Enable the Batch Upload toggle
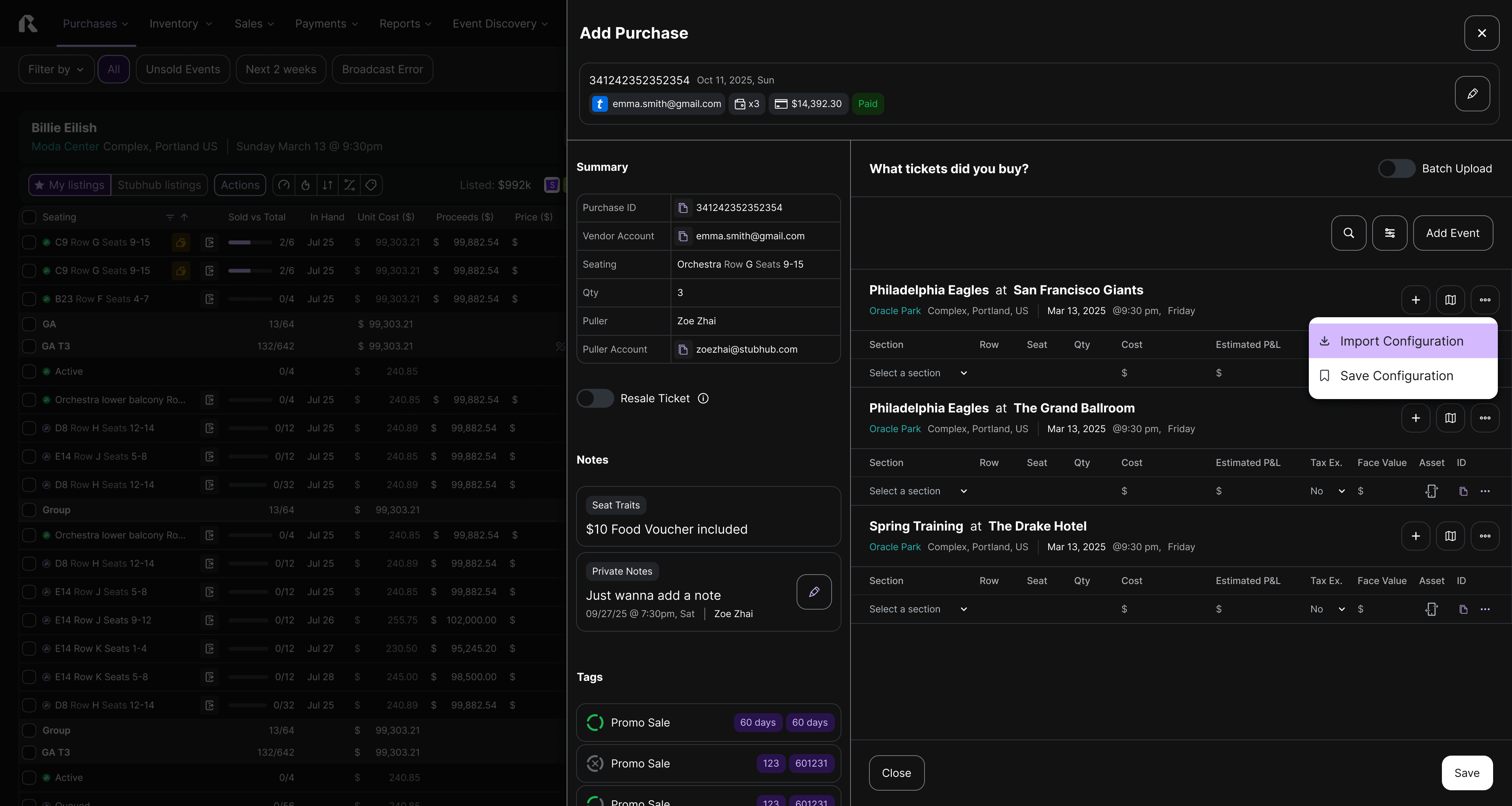Screen dimensions: 1512x806 (x=1396, y=169)
